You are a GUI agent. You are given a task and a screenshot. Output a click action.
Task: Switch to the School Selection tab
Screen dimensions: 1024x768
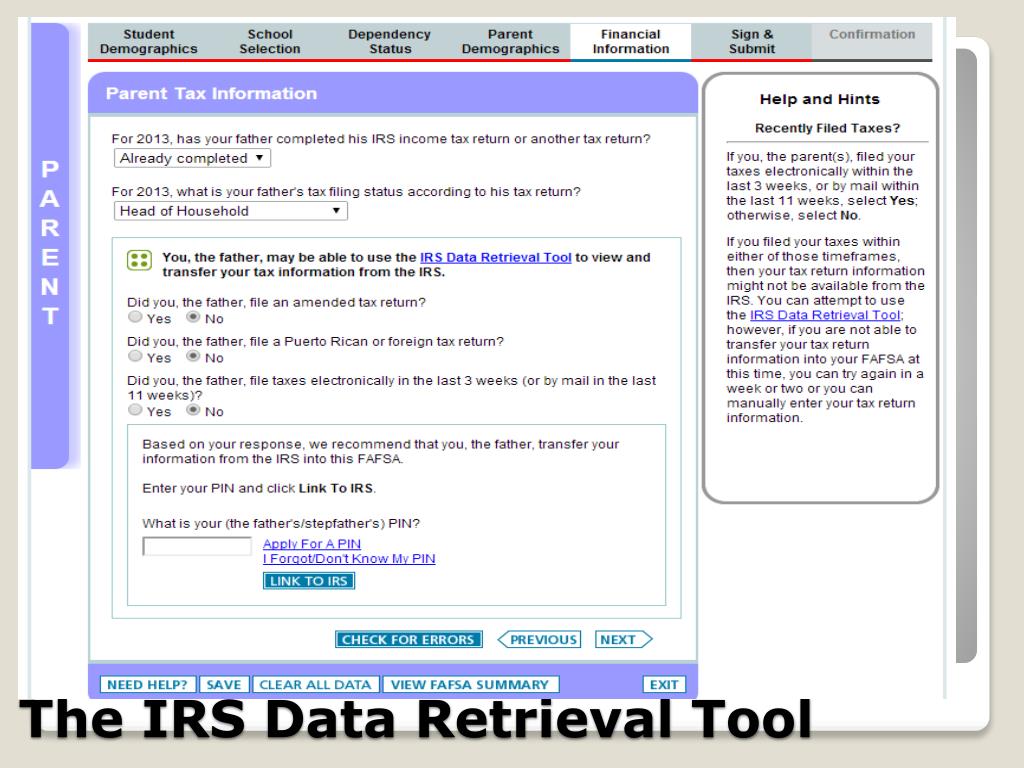(270, 41)
